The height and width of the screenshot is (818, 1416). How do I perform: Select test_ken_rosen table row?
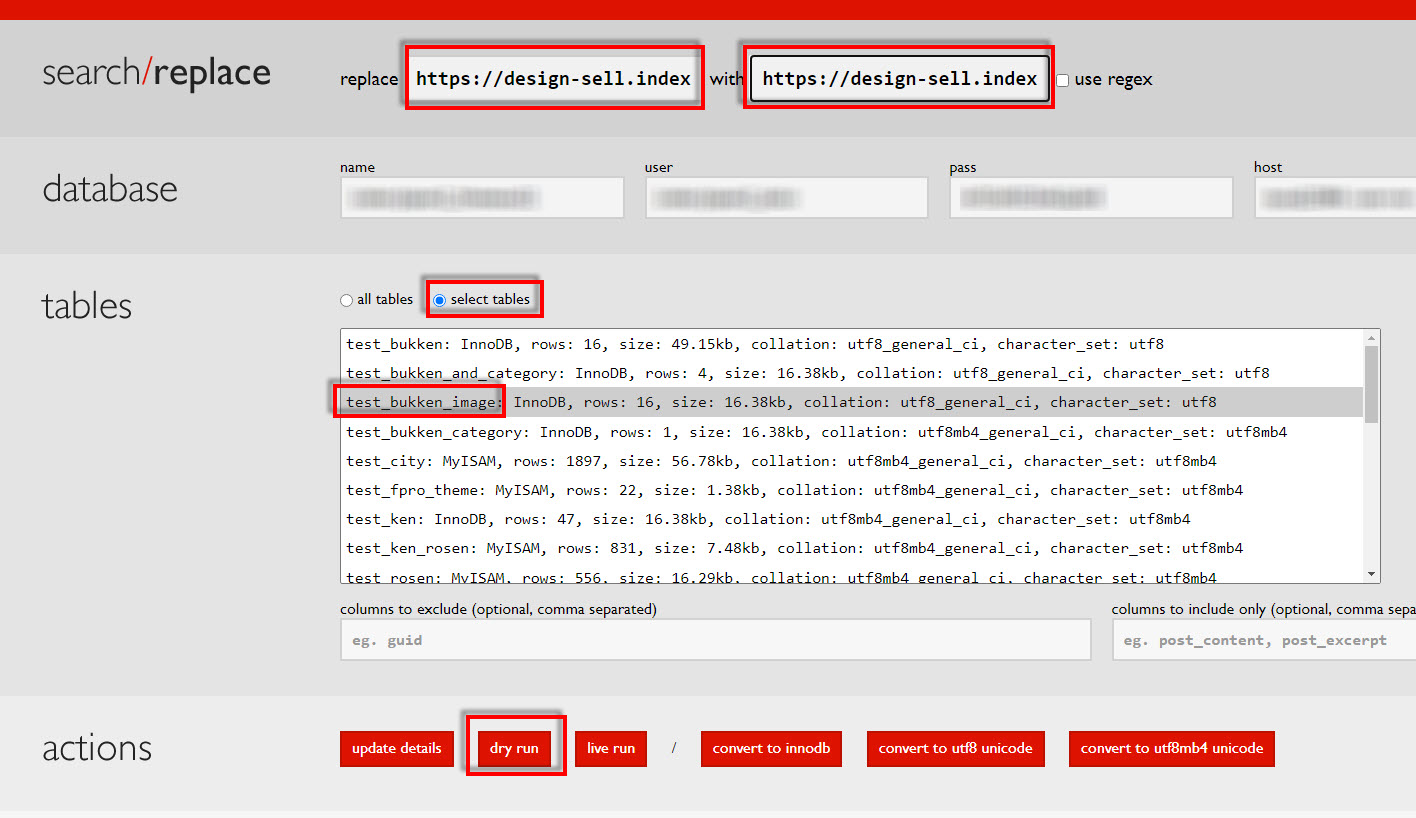pyautogui.click(x=794, y=548)
